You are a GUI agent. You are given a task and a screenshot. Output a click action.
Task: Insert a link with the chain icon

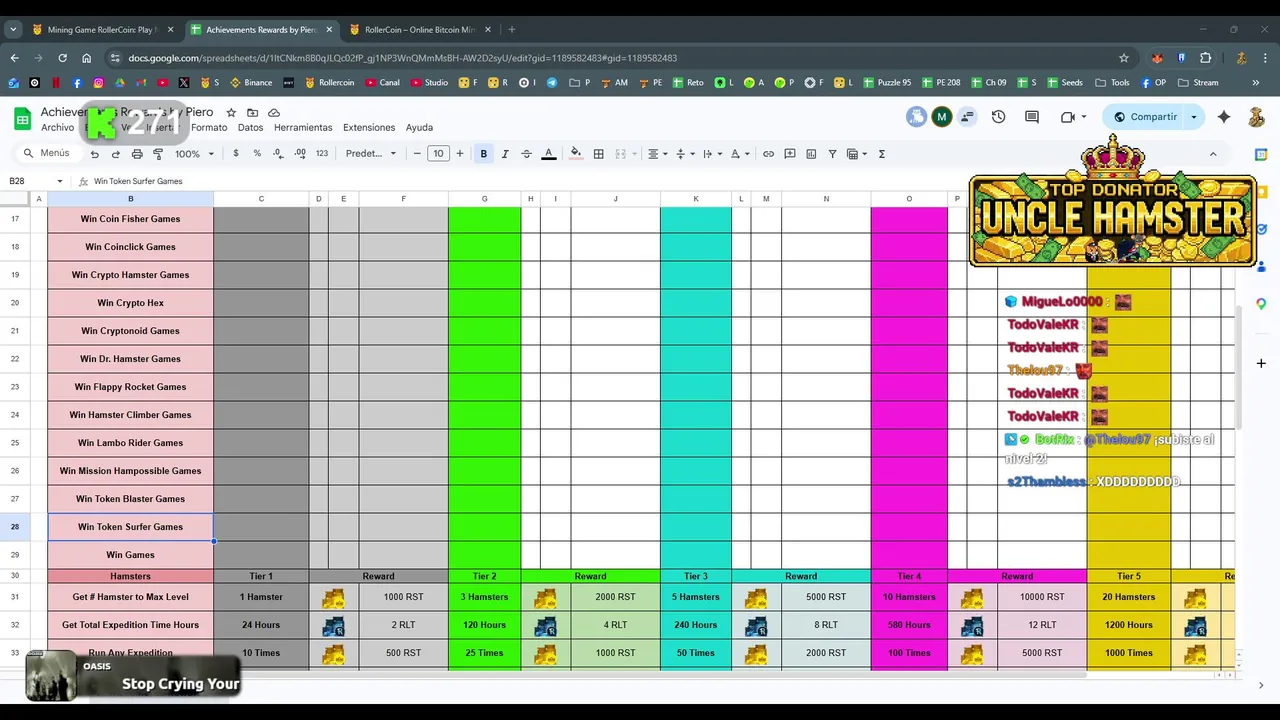point(768,154)
